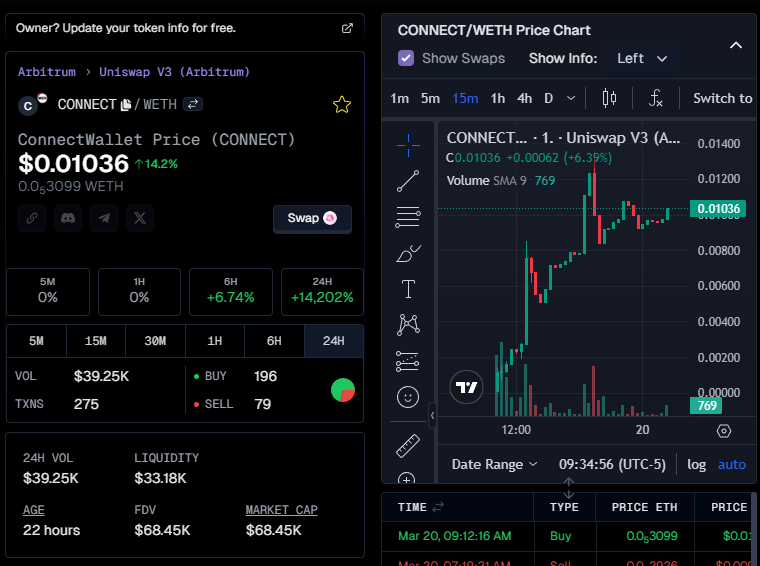
Task: Click the buy/sell ratio pie chart
Action: (x=343, y=390)
